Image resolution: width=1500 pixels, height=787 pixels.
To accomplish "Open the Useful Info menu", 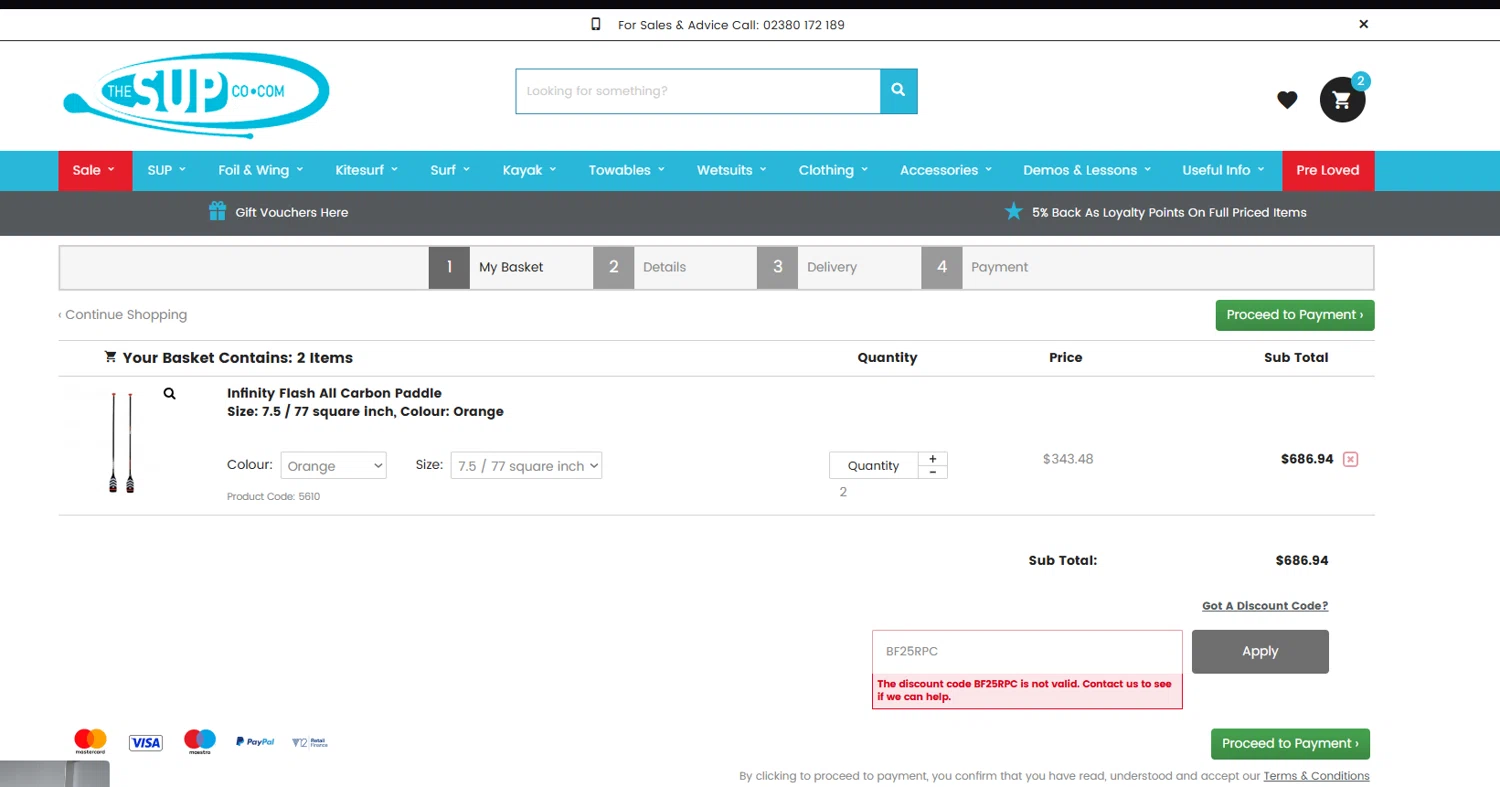I will coord(1223,170).
